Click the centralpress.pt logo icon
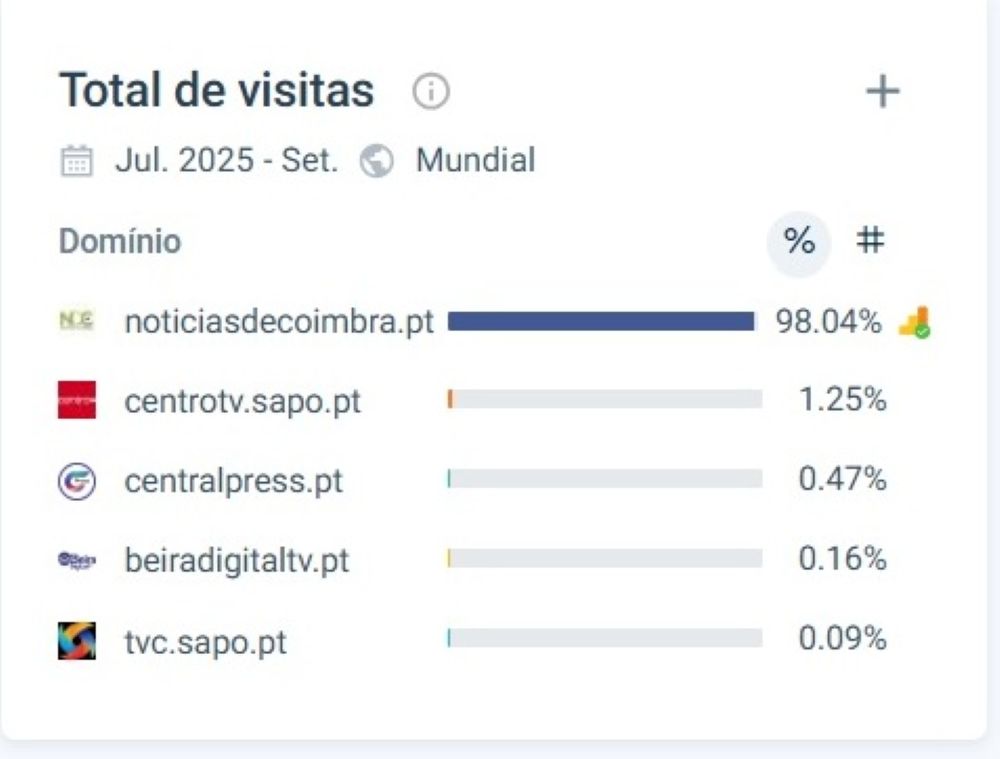Viewport: 1000px width, 759px height. pyautogui.click(x=77, y=481)
